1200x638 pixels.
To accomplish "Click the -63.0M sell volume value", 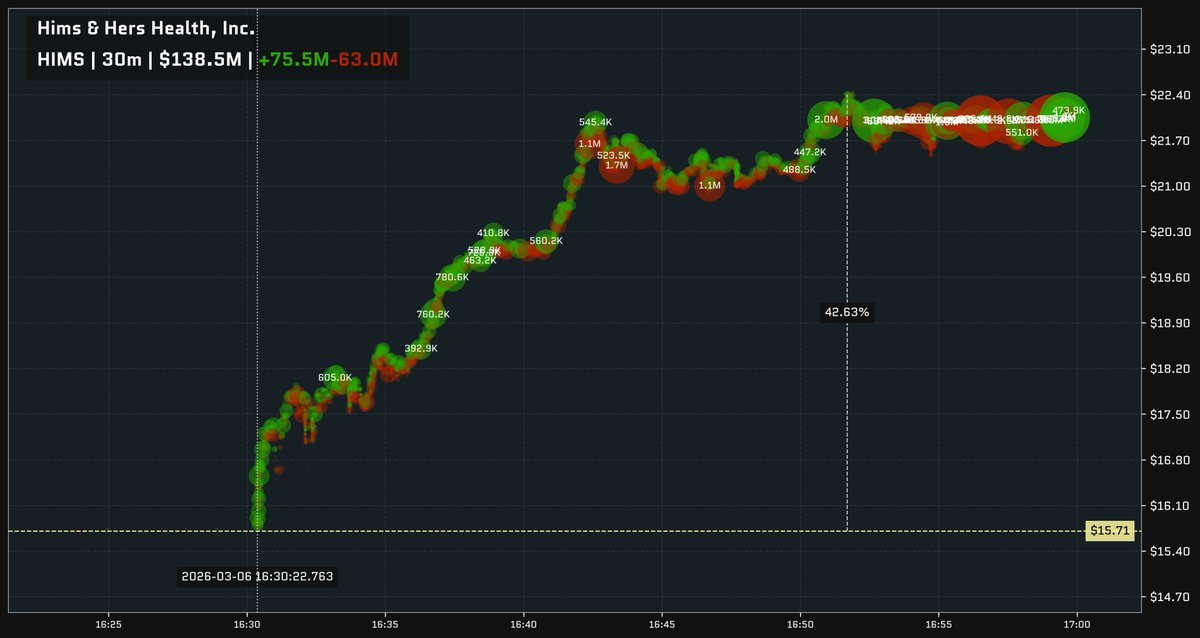I will click(364, 59).
